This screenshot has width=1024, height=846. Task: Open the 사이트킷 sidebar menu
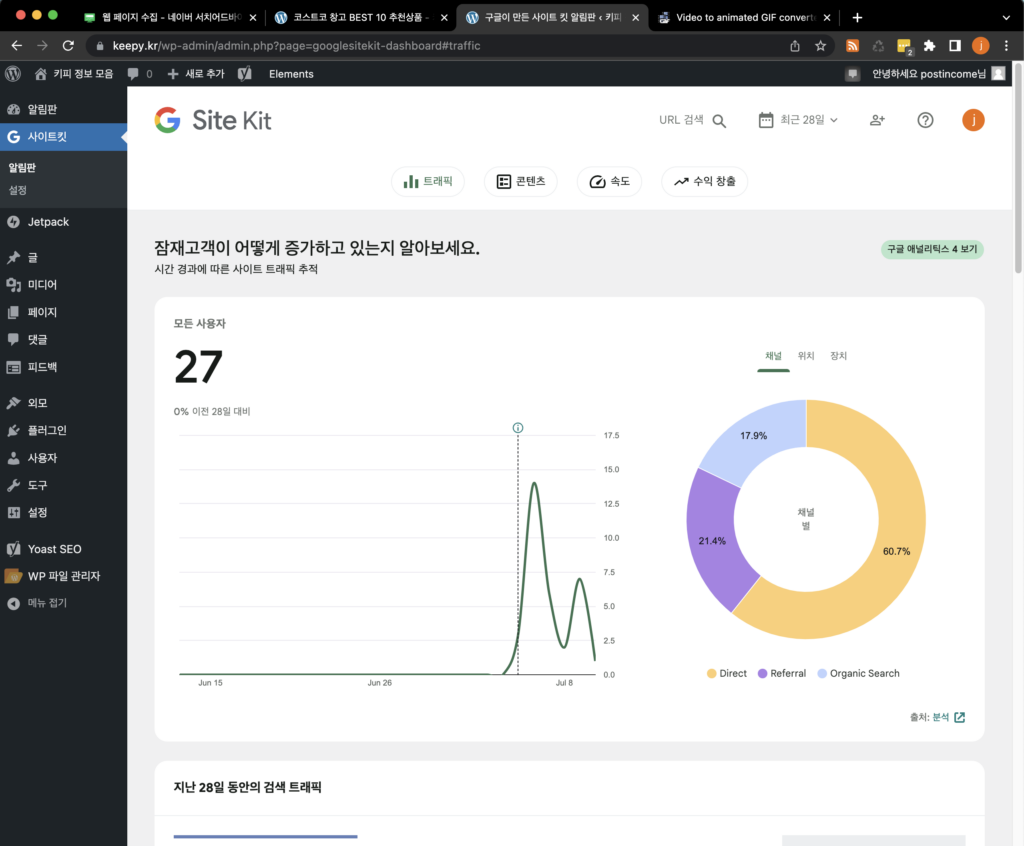pos(63,137)
